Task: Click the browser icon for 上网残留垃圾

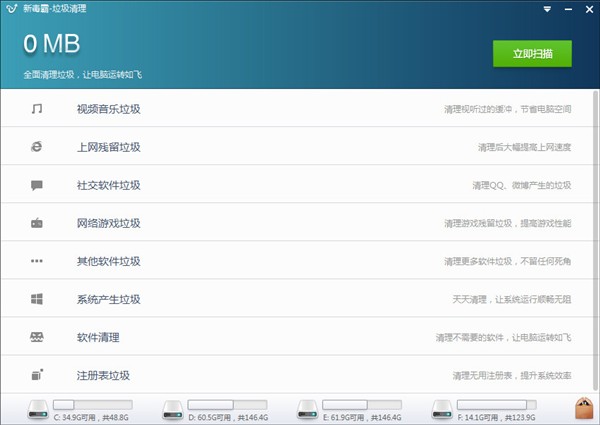Action: 37,147
